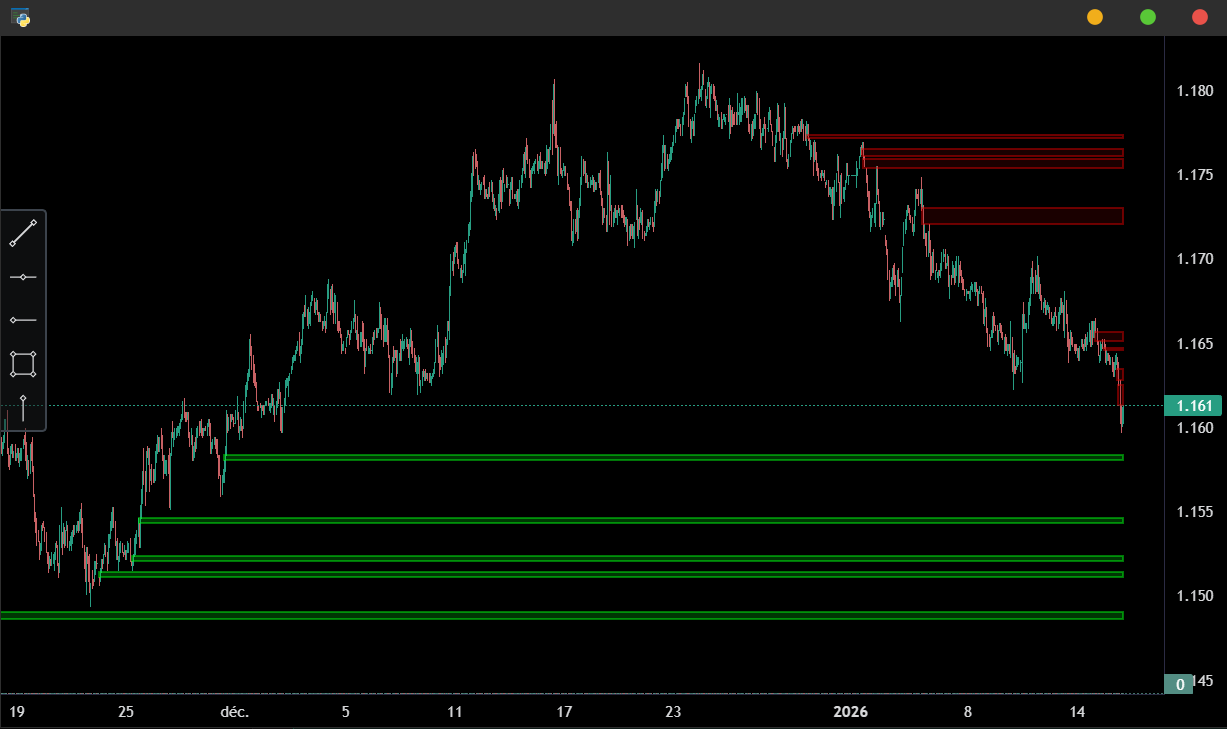Select the large red zone near 1.1725

[x=1023, y=216]
